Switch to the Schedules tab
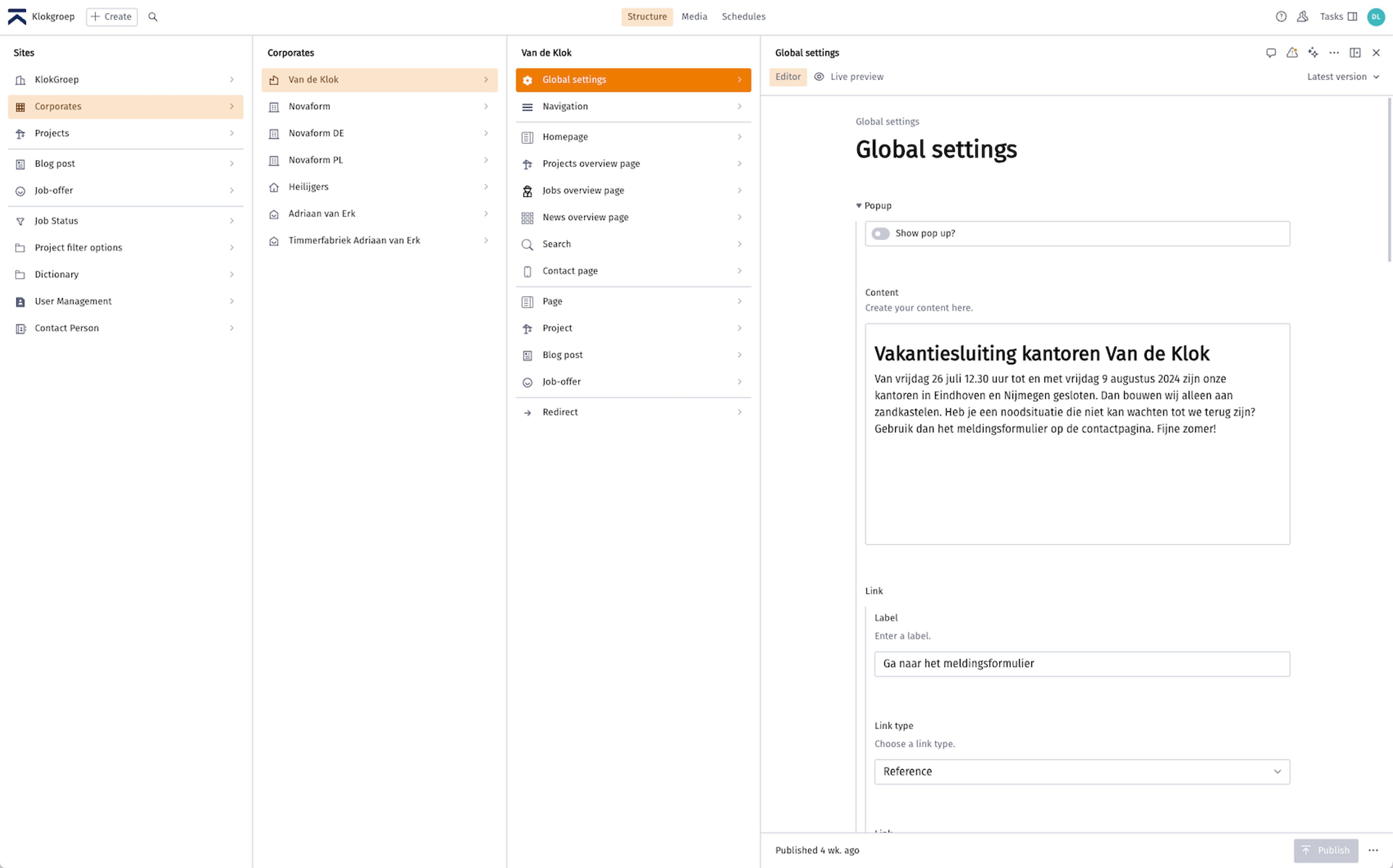 pos(743,17)
